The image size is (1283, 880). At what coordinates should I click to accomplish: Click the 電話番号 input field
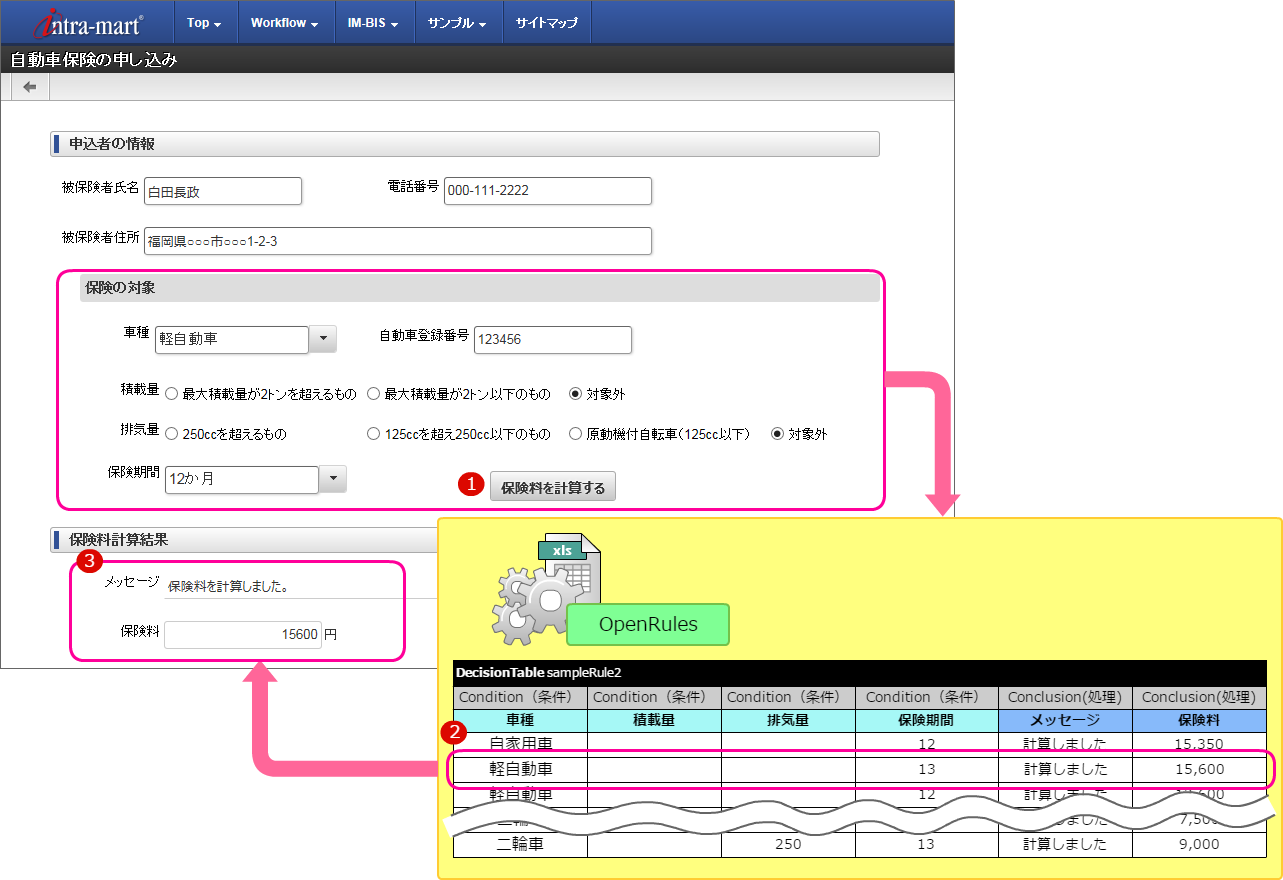[x=547, y=191]
